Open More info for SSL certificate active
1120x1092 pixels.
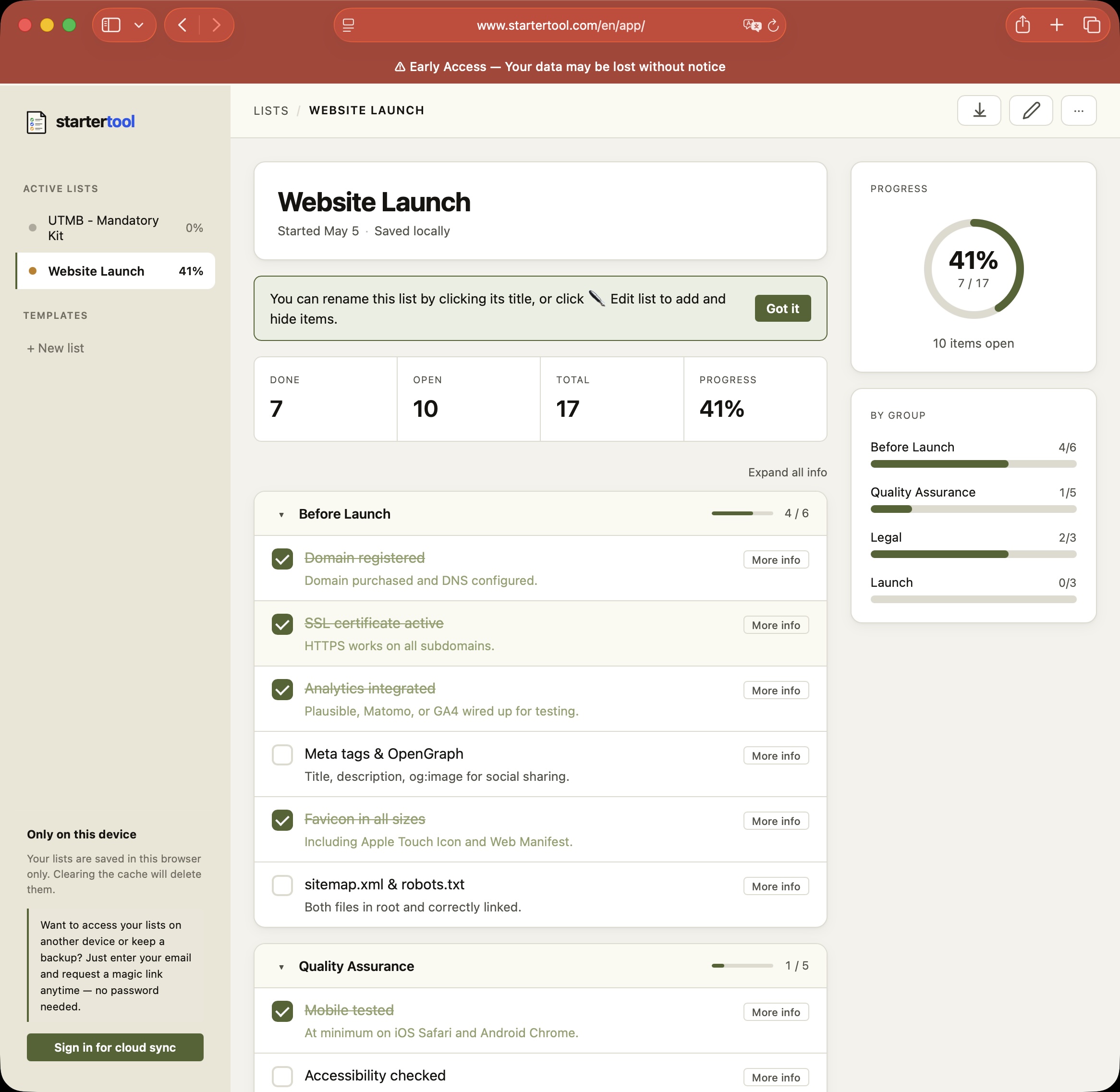(x=776, y=625)
